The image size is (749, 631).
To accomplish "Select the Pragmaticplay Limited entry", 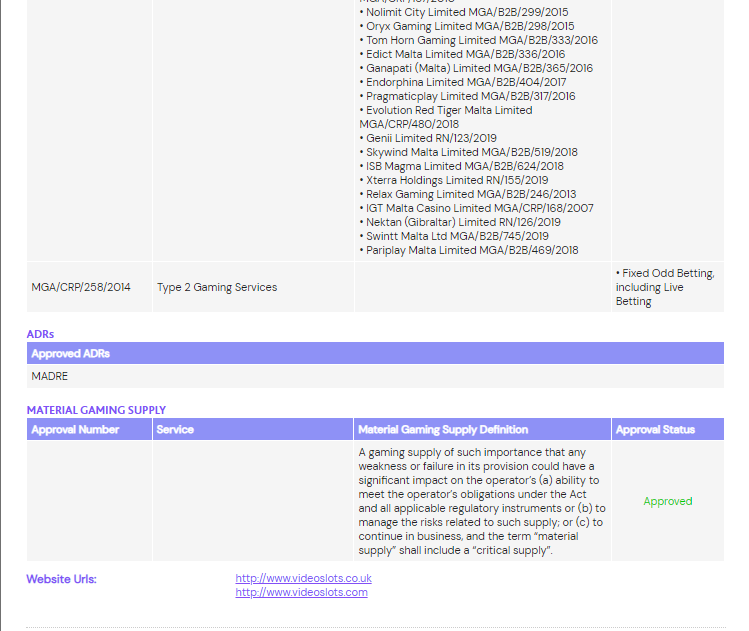I will [467, 96].
